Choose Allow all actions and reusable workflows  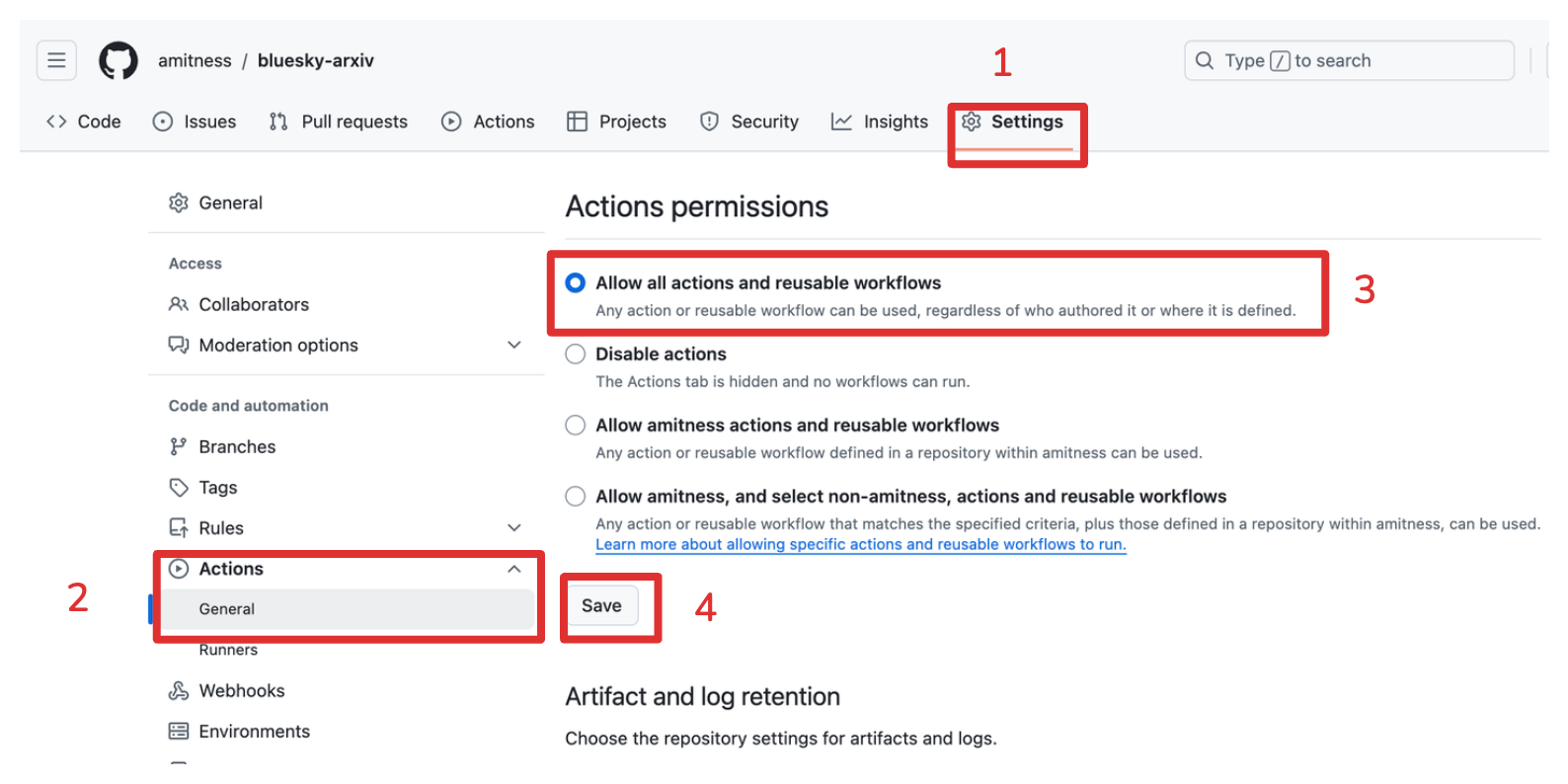coord(575,282)
